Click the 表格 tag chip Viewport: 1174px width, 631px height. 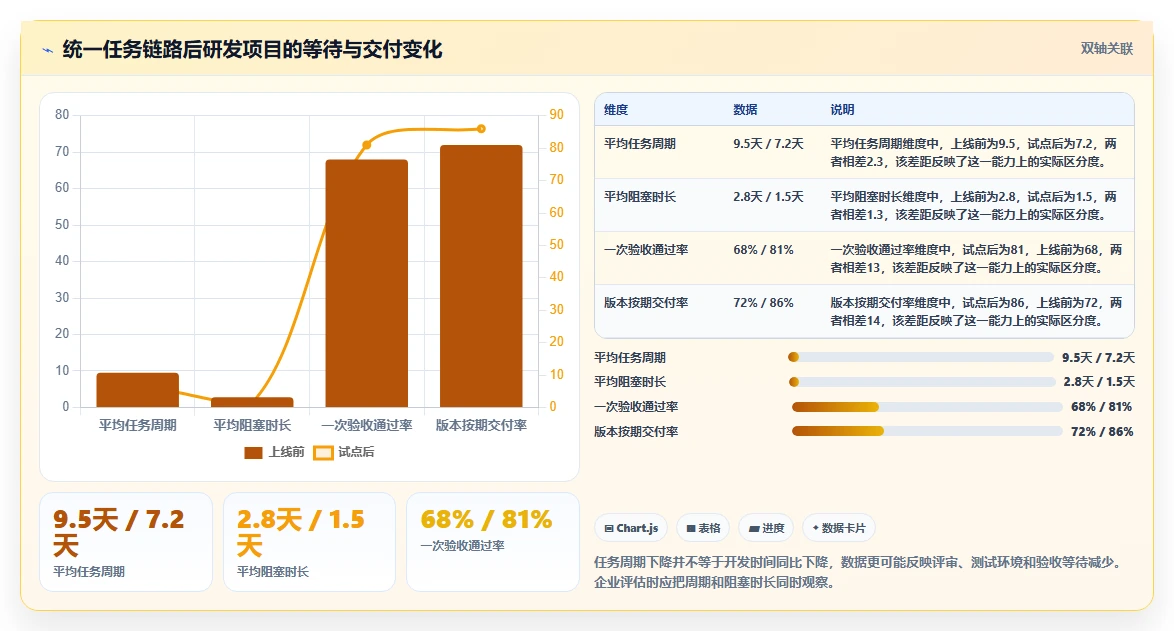pyautogui.click(x=703, y=528)
